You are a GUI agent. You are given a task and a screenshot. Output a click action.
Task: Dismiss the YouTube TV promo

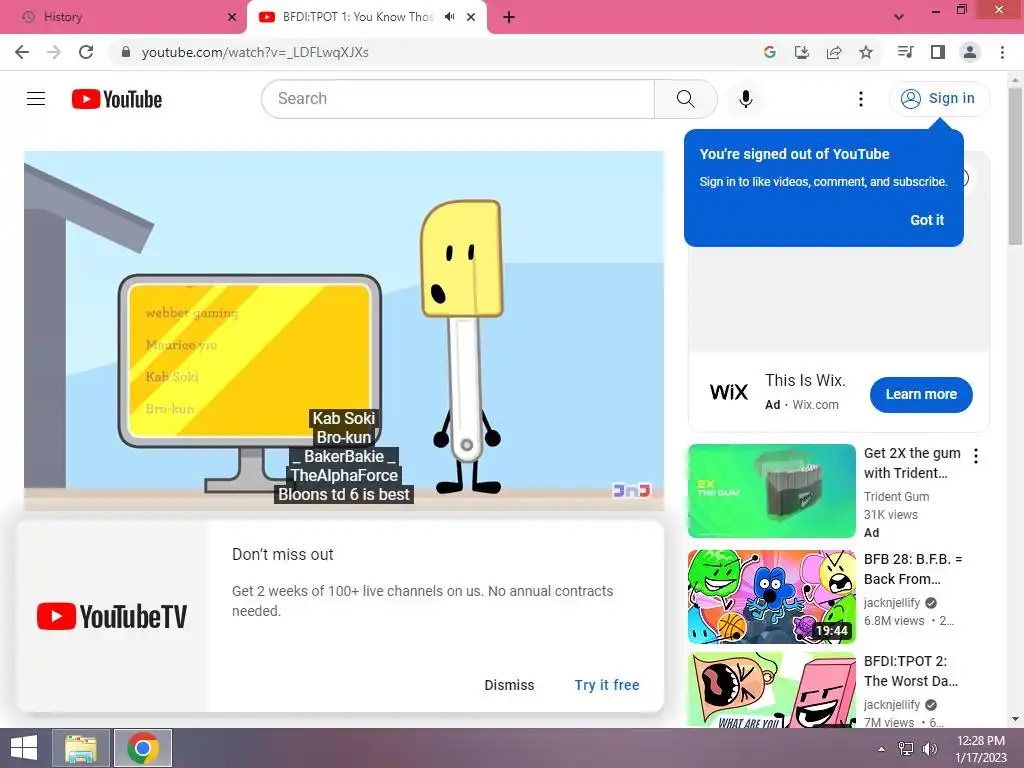tap(509, 685)
